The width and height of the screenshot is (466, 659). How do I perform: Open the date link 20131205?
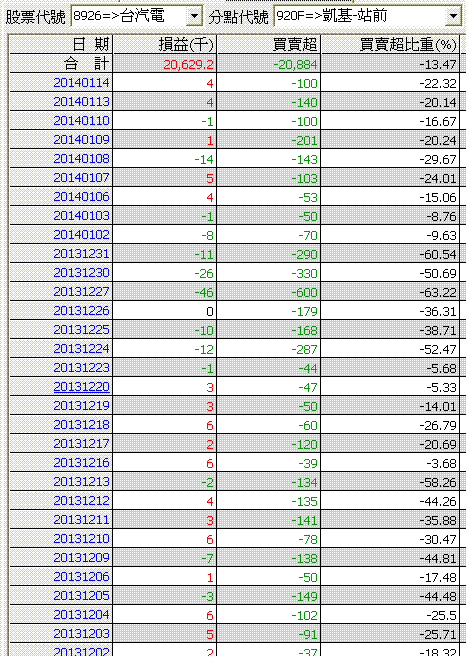point(82,596)
